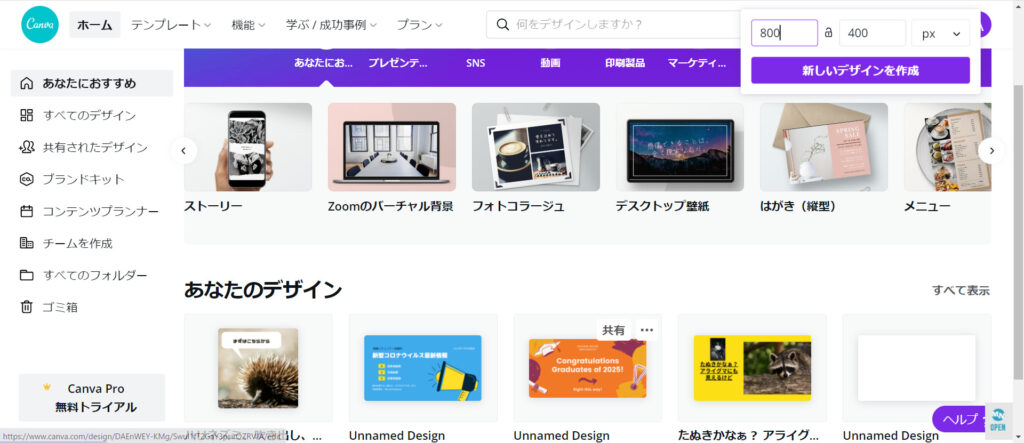
Task: Click the magnifier search icon
Action: pos(502,25)
